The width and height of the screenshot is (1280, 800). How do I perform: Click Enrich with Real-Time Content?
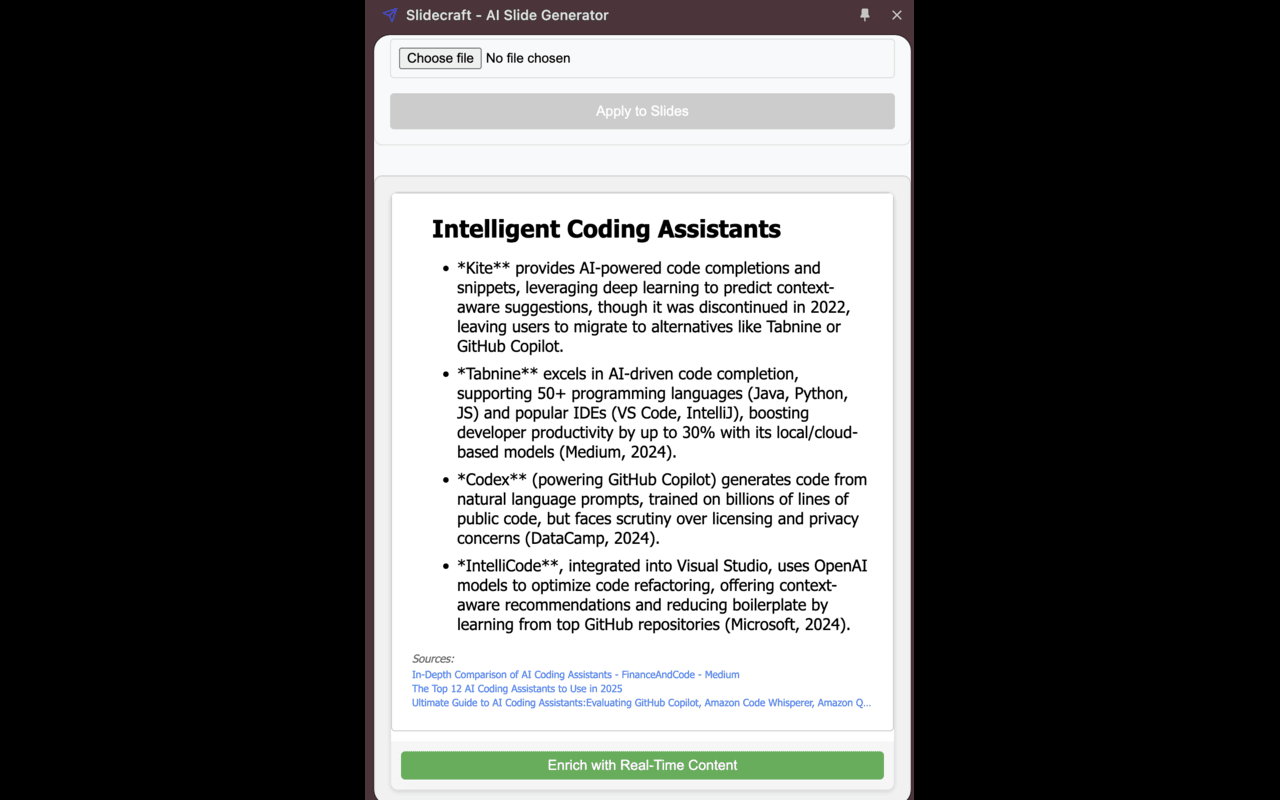[x=641, y=765]
